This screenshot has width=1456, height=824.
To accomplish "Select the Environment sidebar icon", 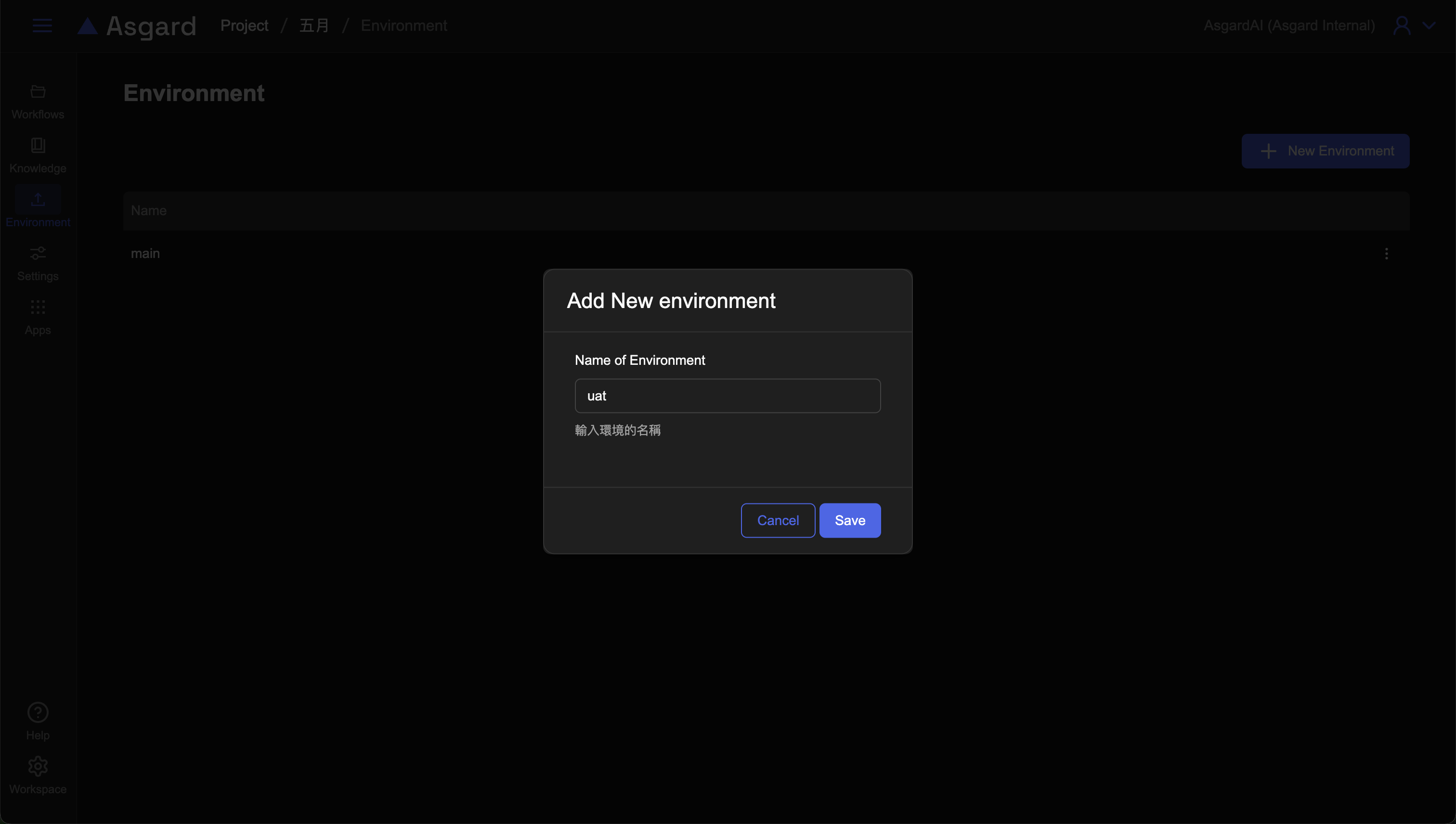I will [x=38, y=199].
